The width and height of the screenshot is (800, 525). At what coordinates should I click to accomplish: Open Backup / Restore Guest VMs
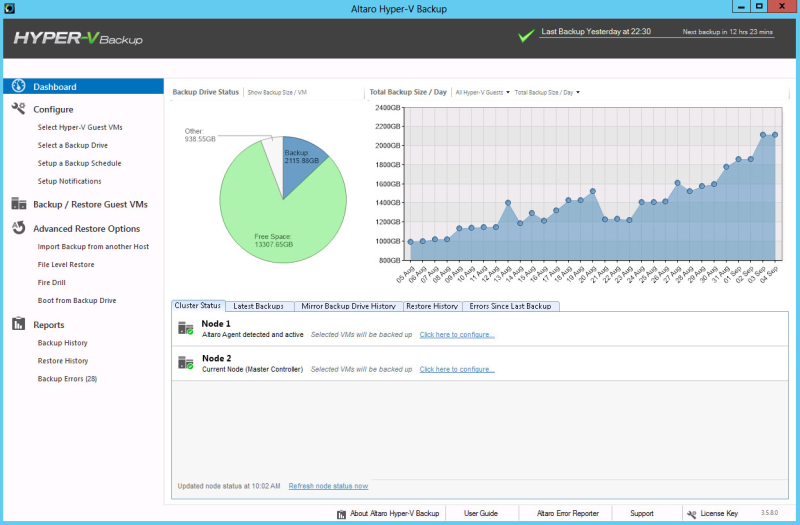pos(90,204)
